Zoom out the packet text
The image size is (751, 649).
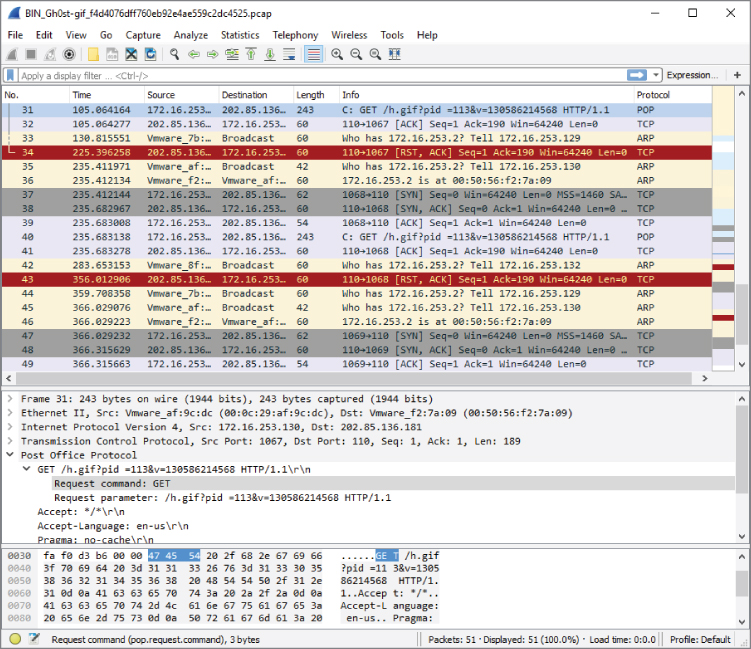(356, 54)
